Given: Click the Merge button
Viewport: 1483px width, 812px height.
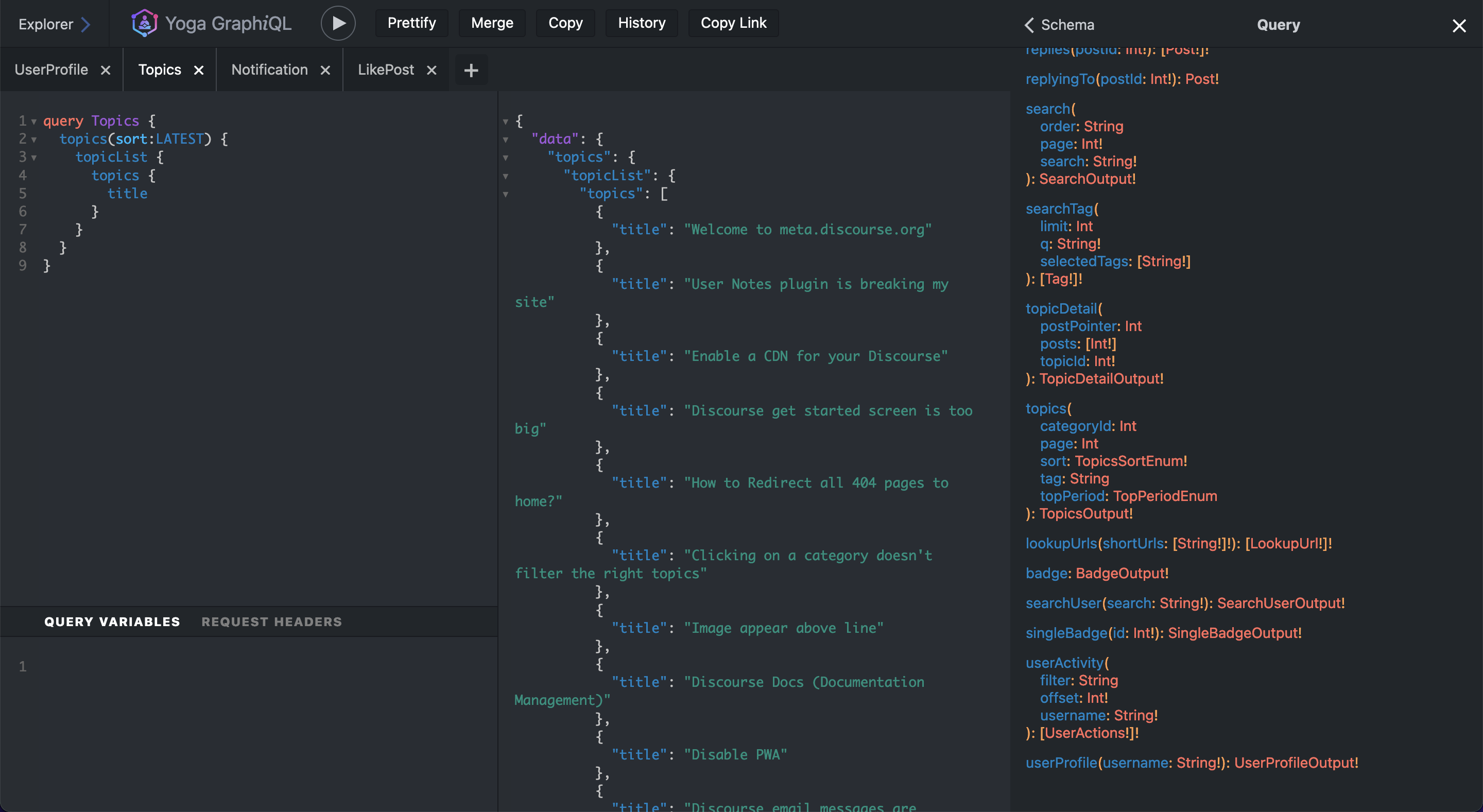Looking at the screenshot, I should point(492,23).
